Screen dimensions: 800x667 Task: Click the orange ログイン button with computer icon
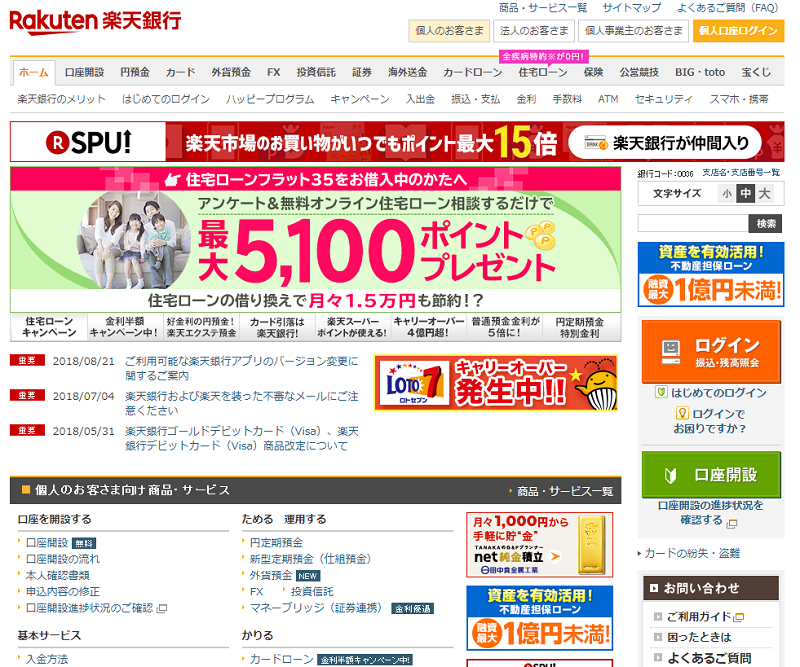711,351
